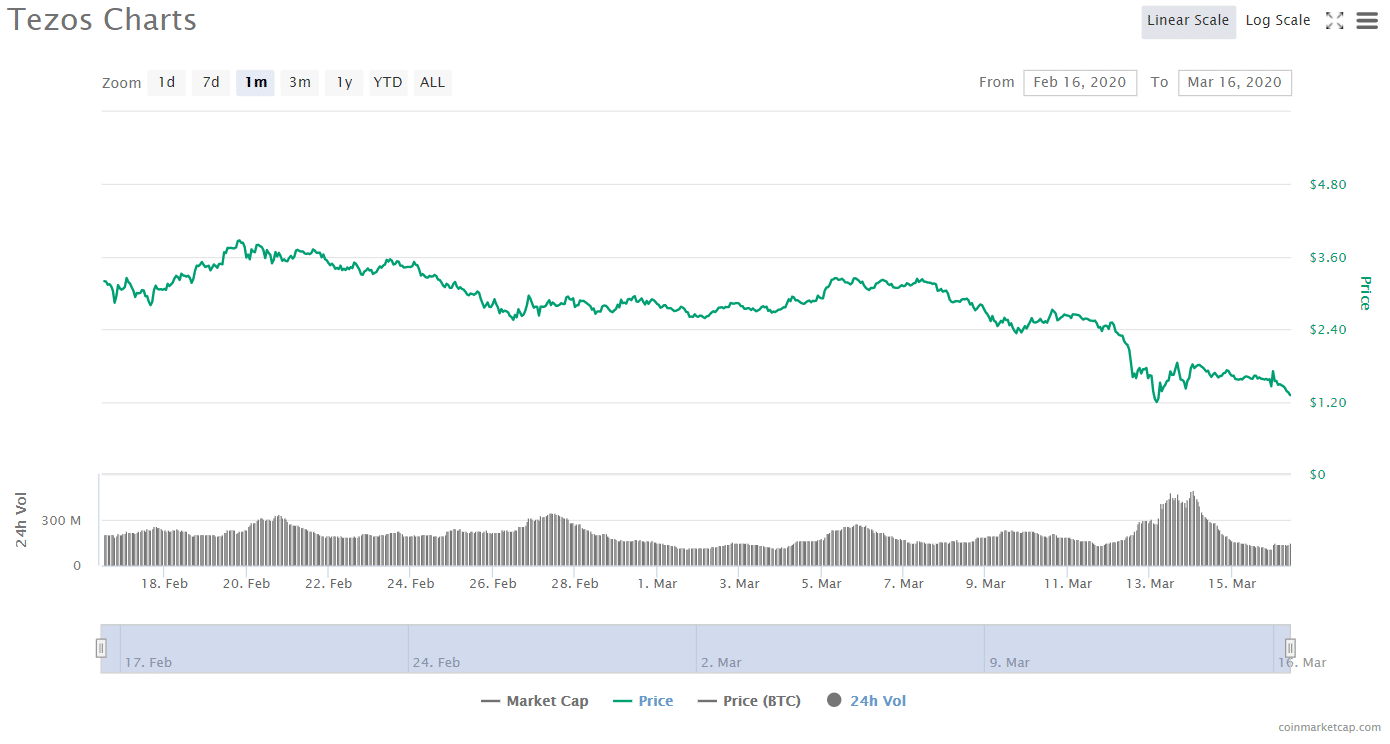Click the $3.60 price axis label
This screenshot has width=1390, height=744.
coord(1328,258)
